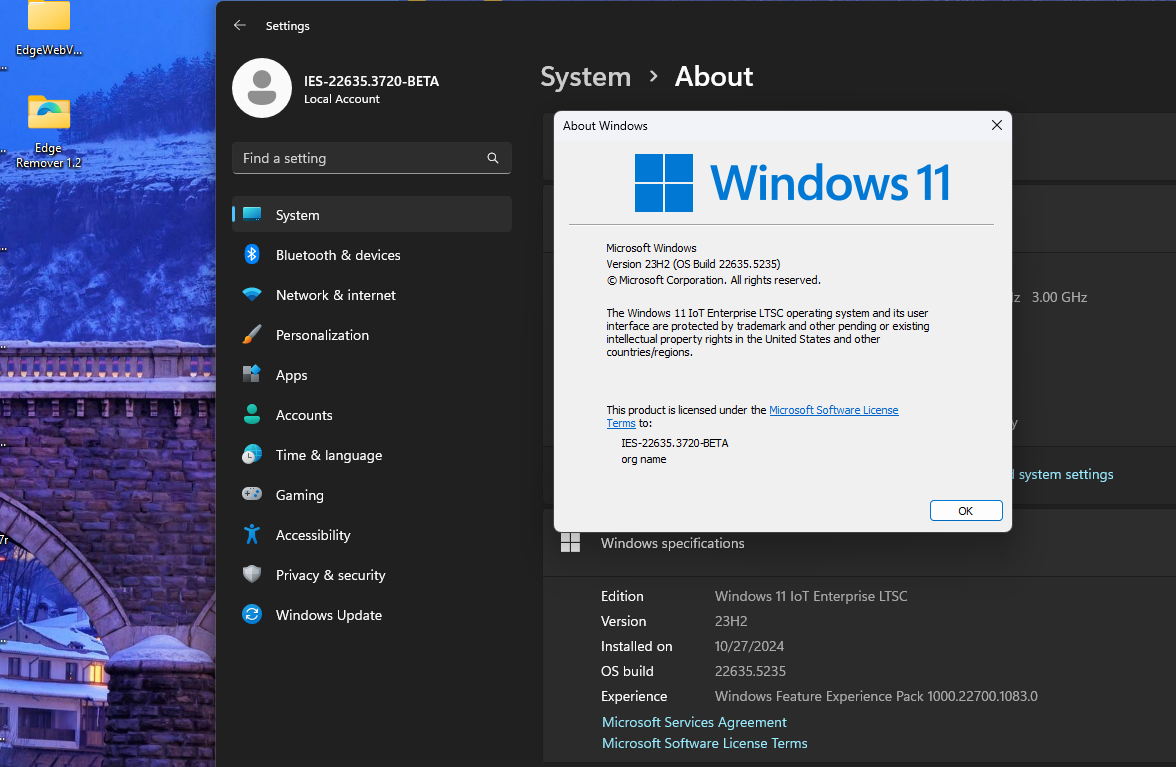Click OK in About Windows dialog
This screenshot has height=767, width=1176.
tap(966, 511)
